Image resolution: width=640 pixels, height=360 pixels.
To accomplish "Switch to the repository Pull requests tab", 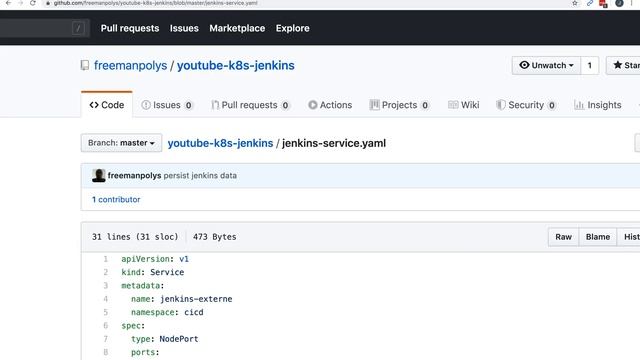I will click(x=250, y=105).
